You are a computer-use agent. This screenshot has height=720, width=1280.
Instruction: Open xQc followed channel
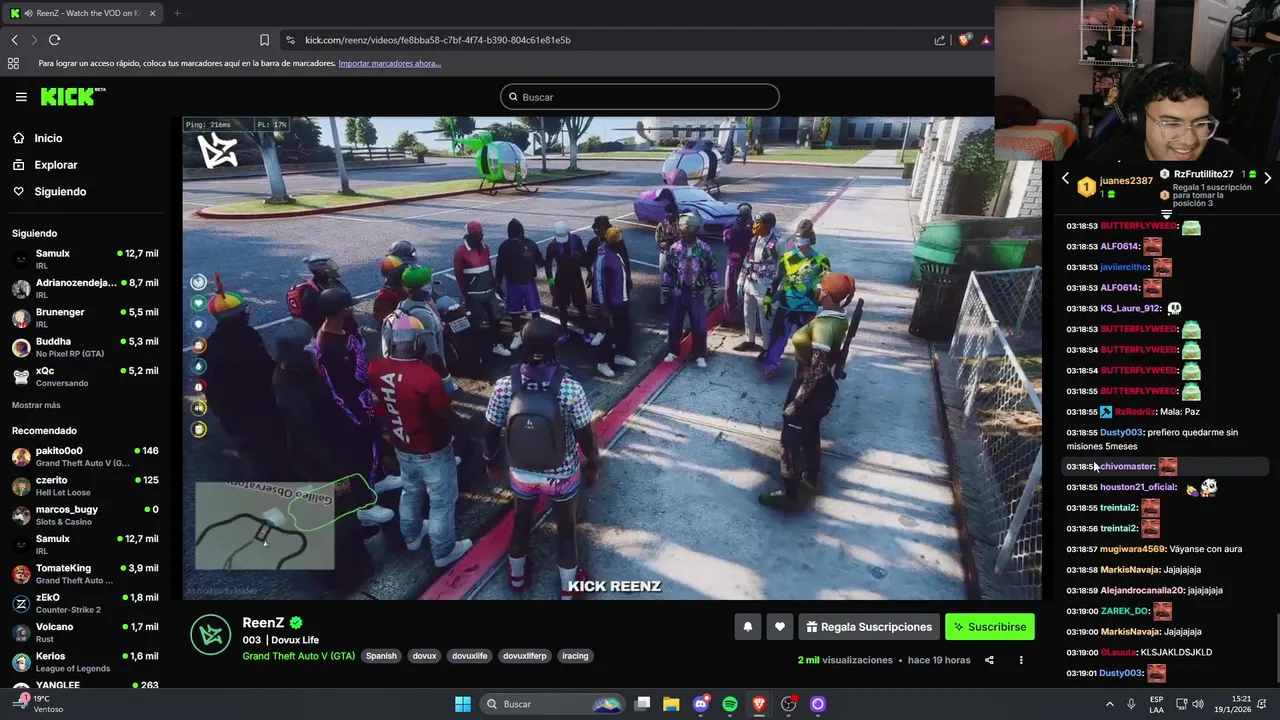(x=85, y=376)
